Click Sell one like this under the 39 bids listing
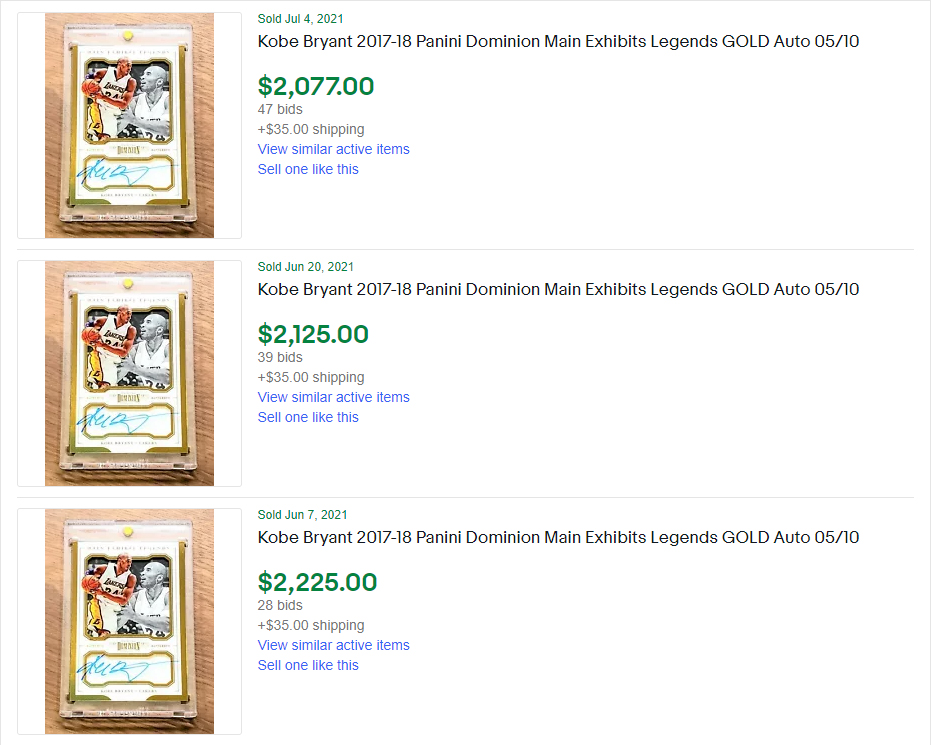This screenshot has width=931, height=745. [x=308, y=417]
